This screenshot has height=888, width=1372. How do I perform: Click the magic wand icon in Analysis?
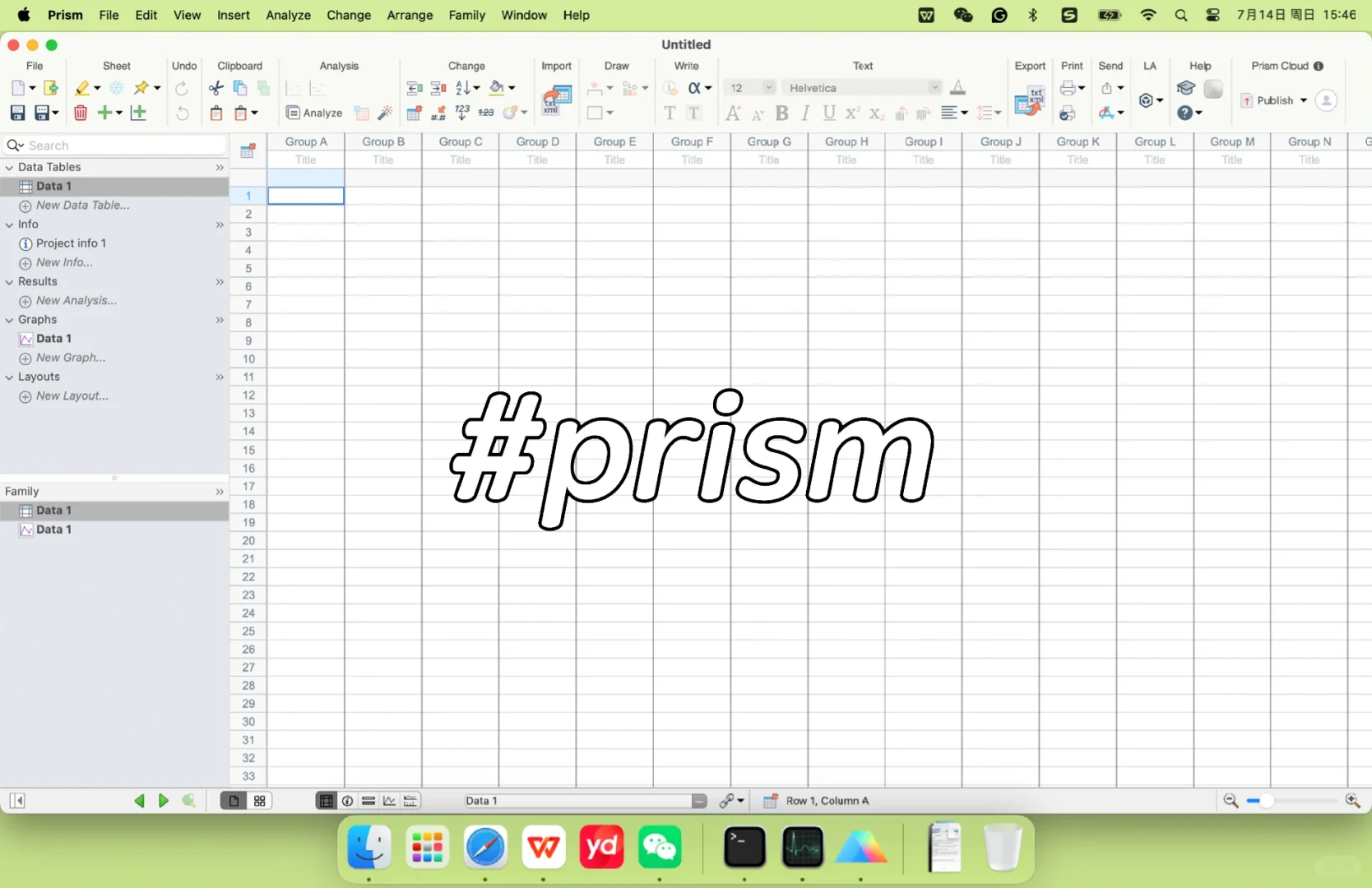pyautogui.click(x=384, y=113)
